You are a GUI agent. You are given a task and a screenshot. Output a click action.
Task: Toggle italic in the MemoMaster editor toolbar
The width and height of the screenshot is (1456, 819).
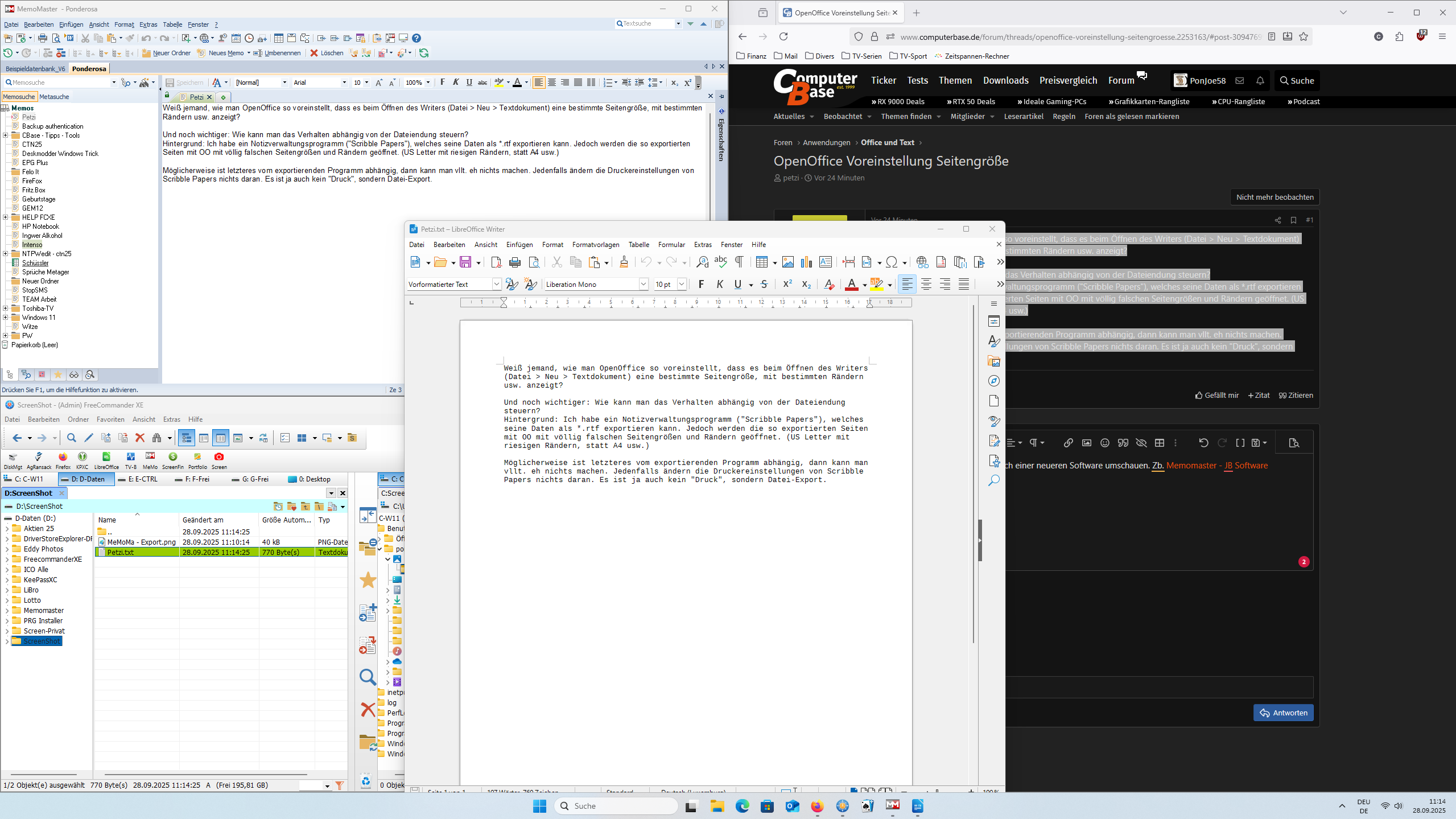tap(456, 83)
